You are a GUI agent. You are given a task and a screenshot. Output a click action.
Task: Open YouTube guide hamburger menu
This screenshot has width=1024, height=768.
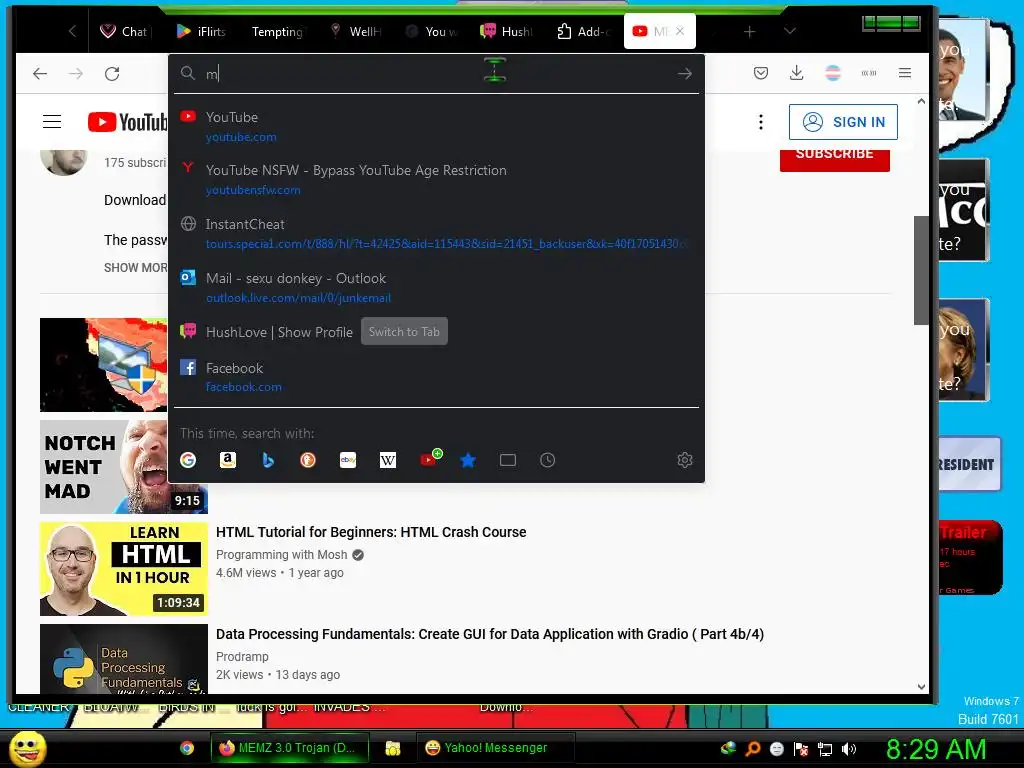pyautogui.click(x=52, y=121)
